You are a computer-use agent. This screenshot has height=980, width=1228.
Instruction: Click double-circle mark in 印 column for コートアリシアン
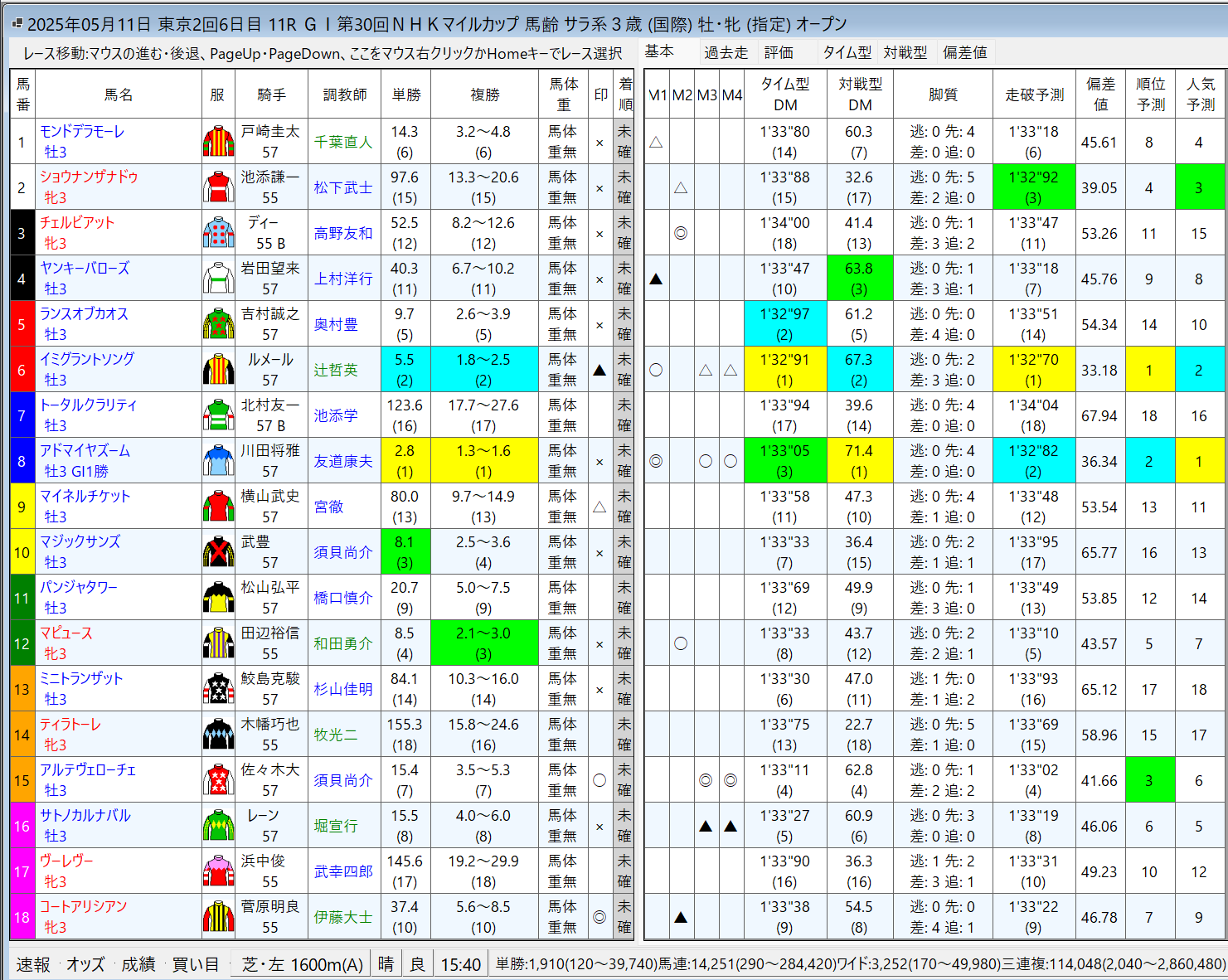click(x=599, y=917)
